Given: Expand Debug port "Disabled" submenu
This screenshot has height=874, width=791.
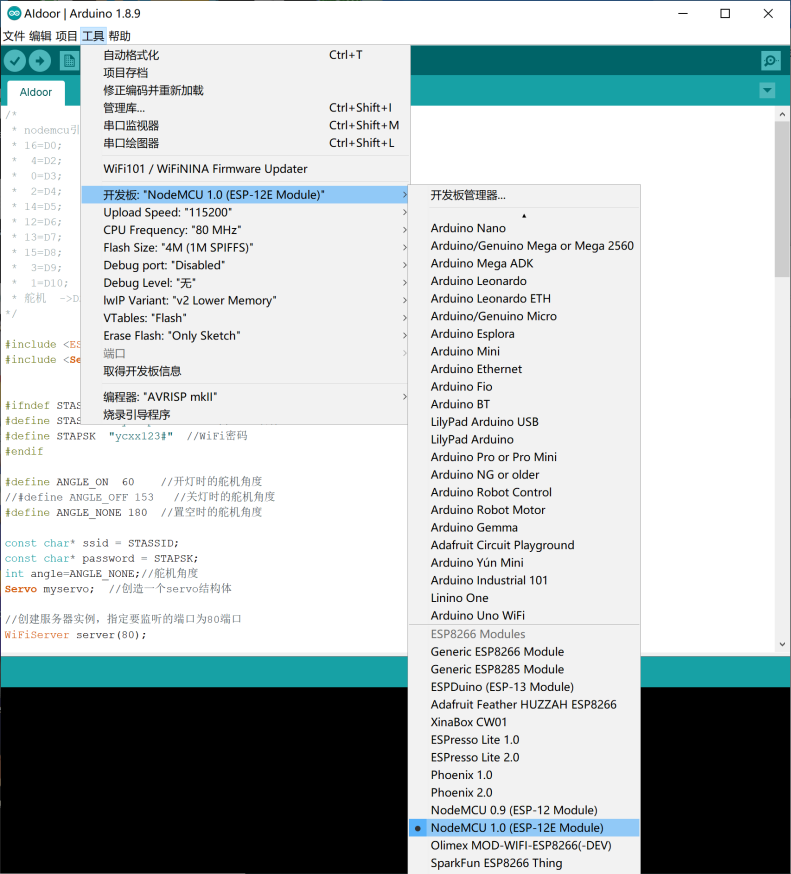Looking at the screenshot, I should 246,265.
